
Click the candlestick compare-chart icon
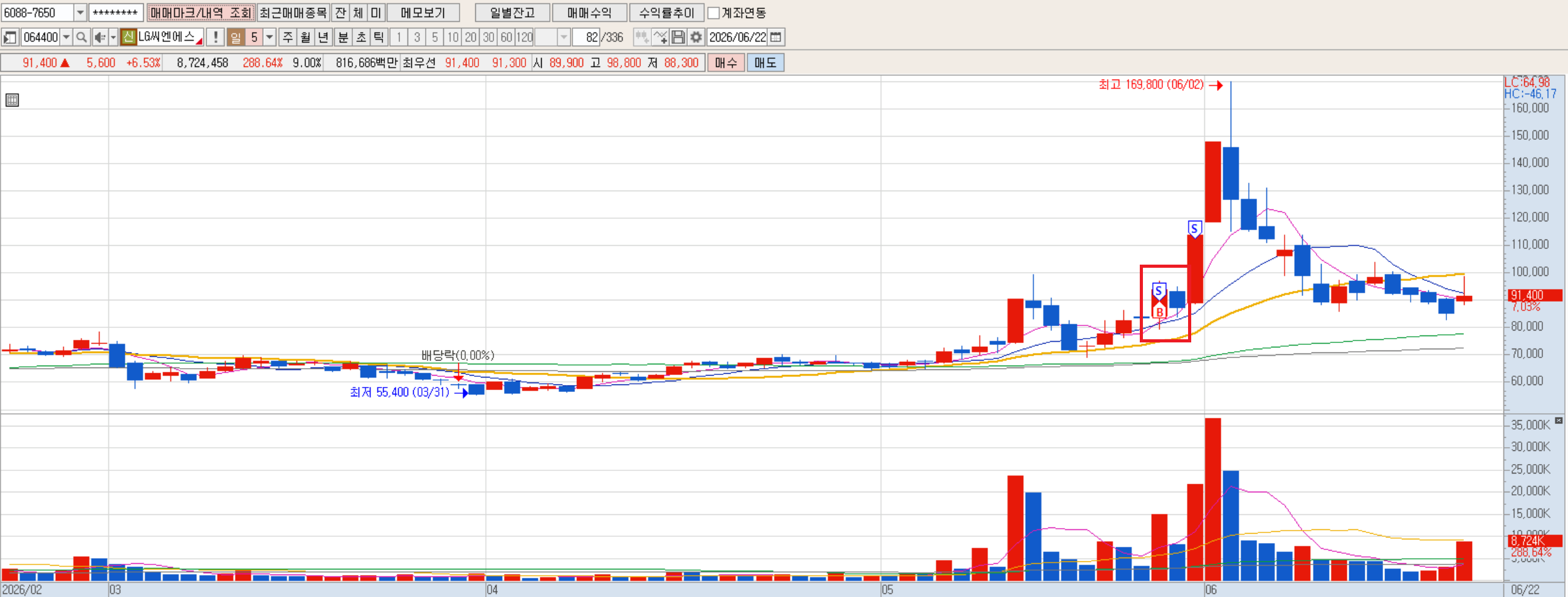tap(641, 38)
